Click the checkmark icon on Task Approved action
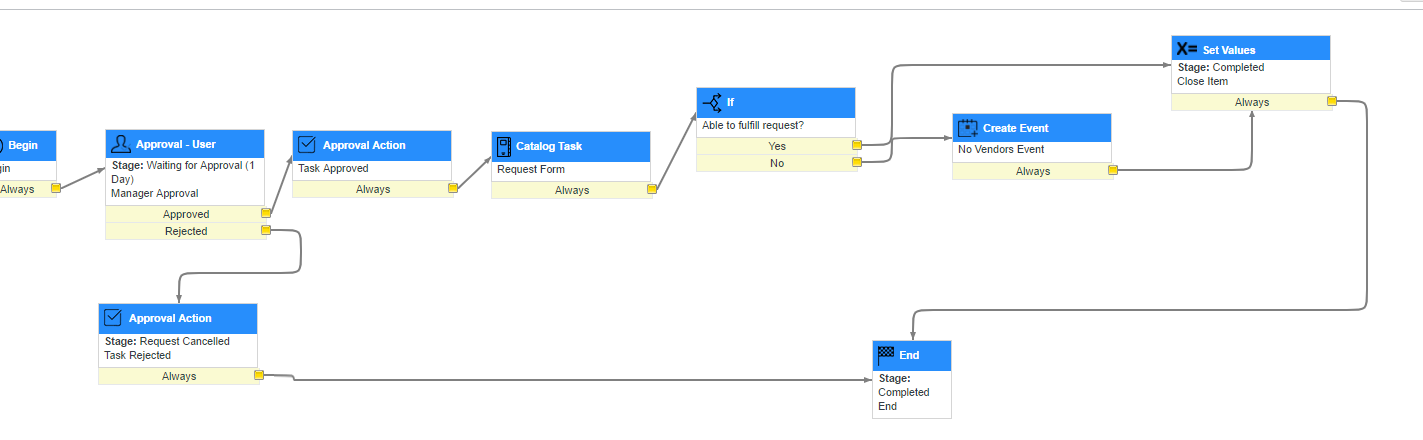Screen dimensions: 1423x440 pos(308,145)
